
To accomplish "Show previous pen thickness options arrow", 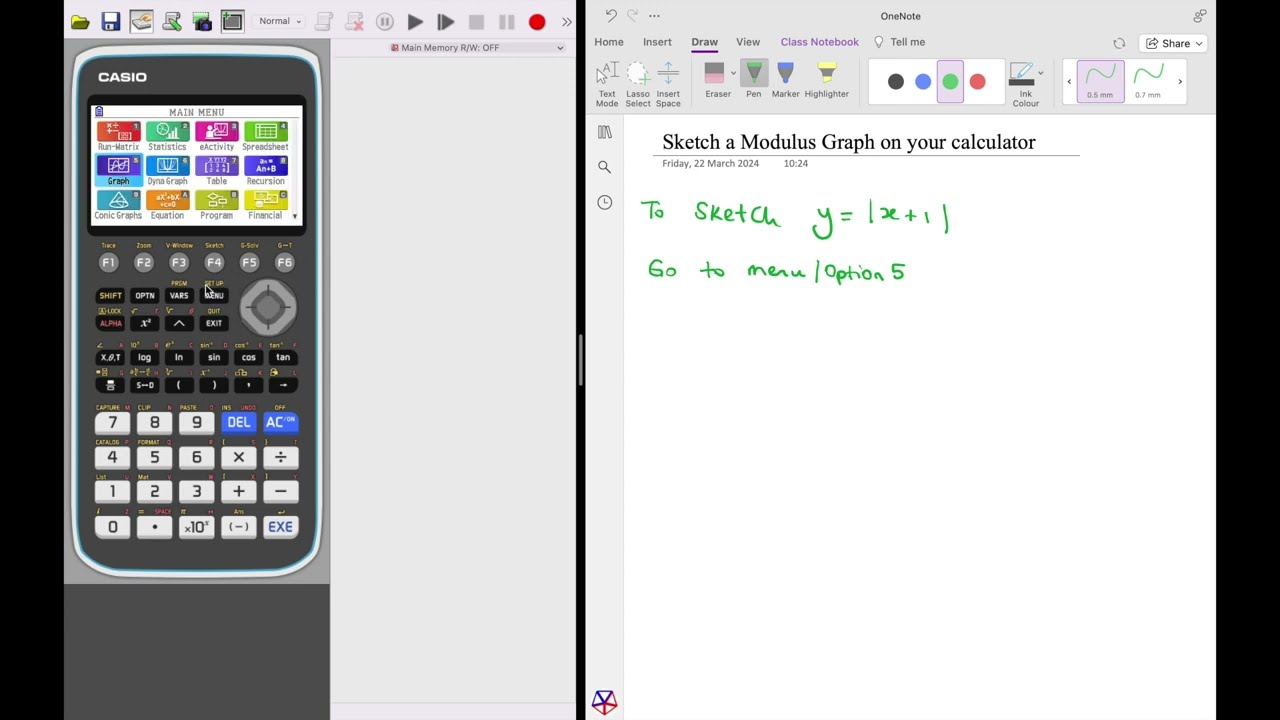I will tap(1069, 82).
